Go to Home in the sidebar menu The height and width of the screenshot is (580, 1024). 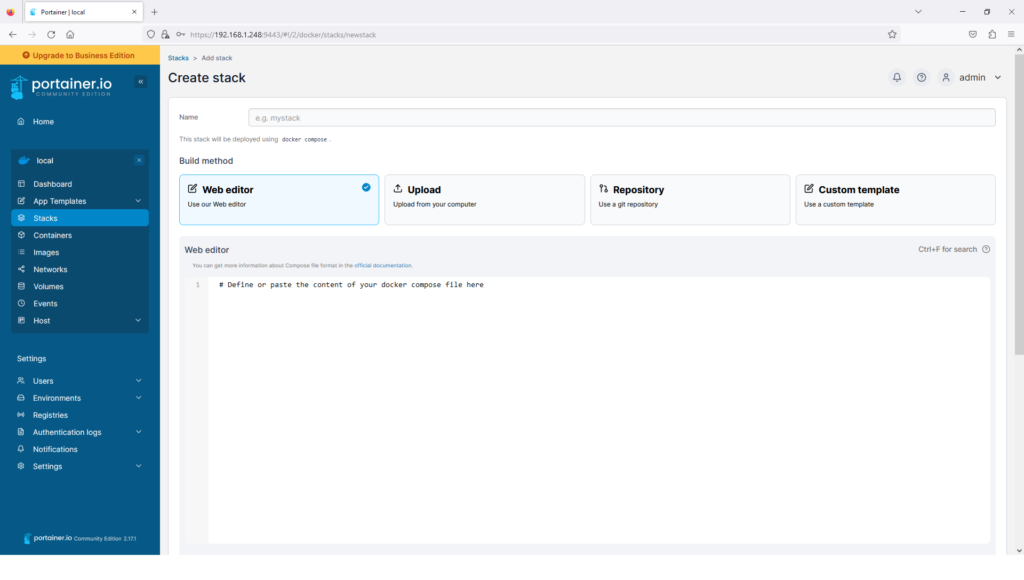tap(43, 121)
